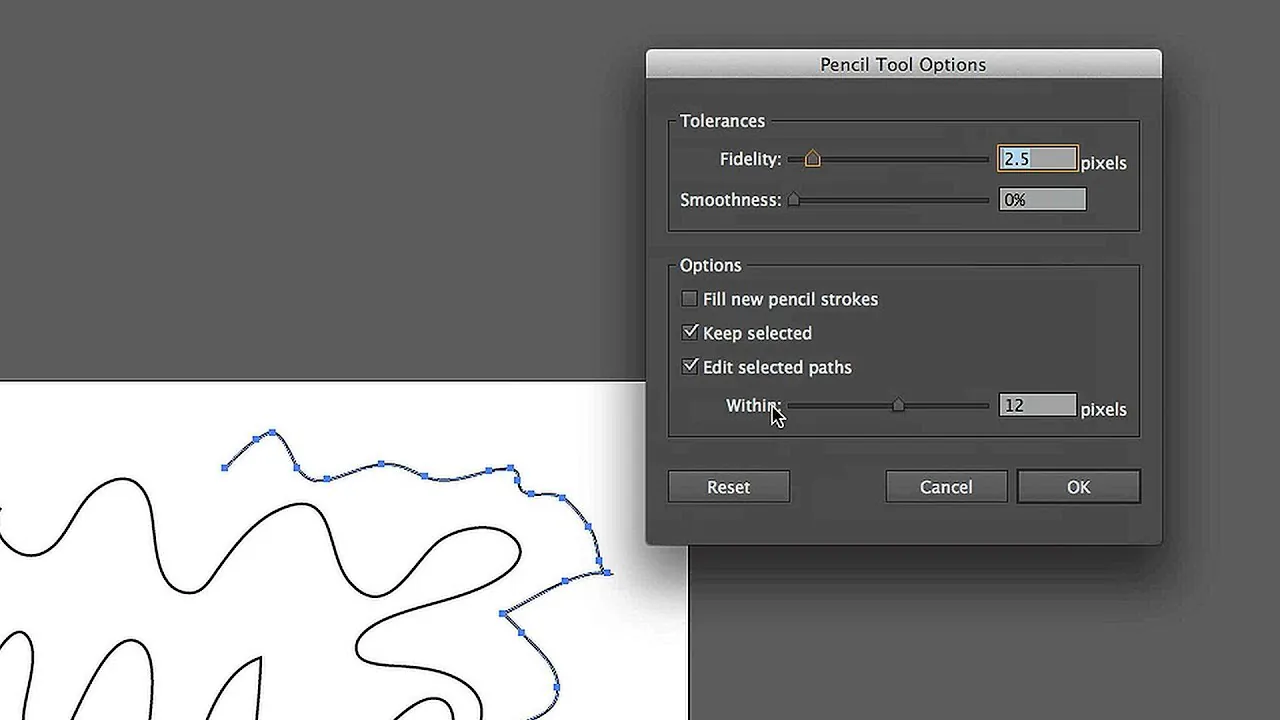Click the Within distance slider handle

[x=898, y=405]
